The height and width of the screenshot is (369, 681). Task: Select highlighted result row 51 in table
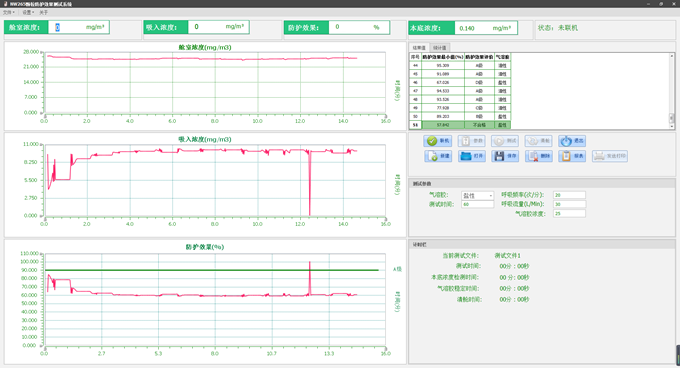tap(460, 125)
